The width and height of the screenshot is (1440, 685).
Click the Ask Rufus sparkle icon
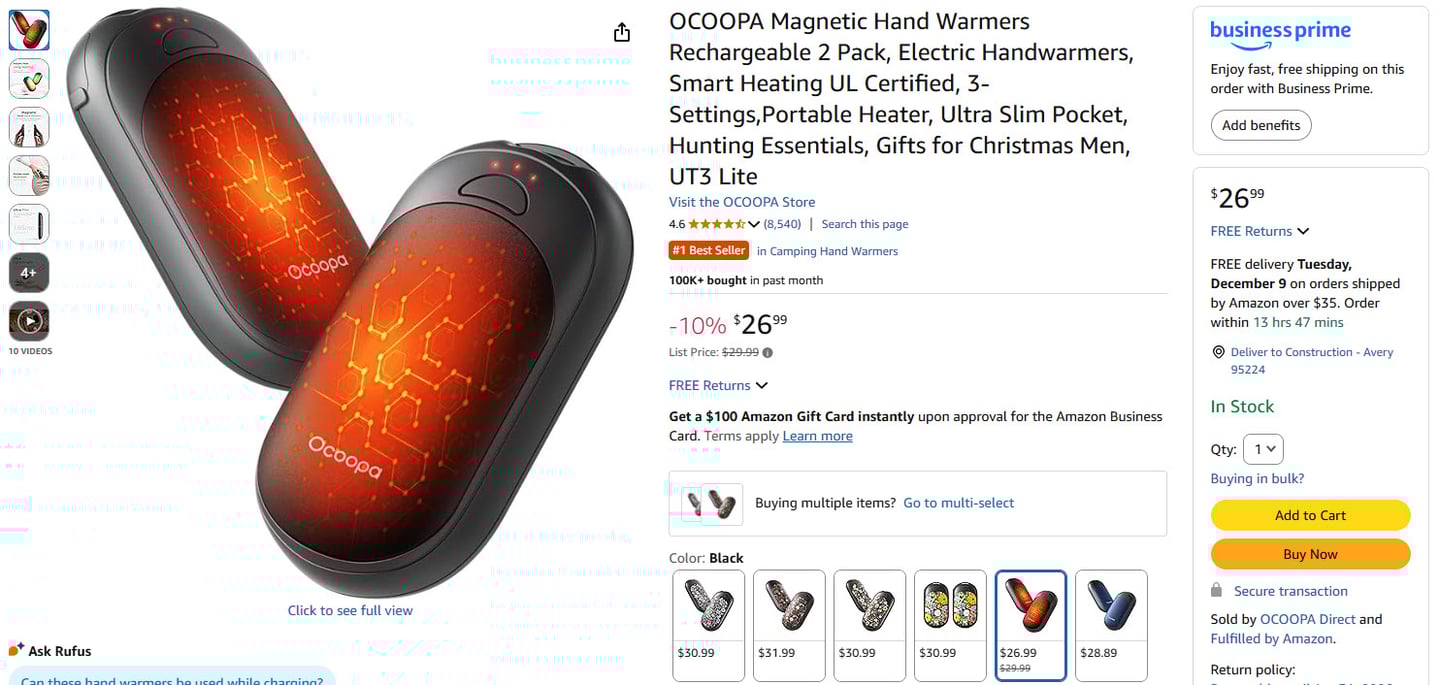pos(16,650)
